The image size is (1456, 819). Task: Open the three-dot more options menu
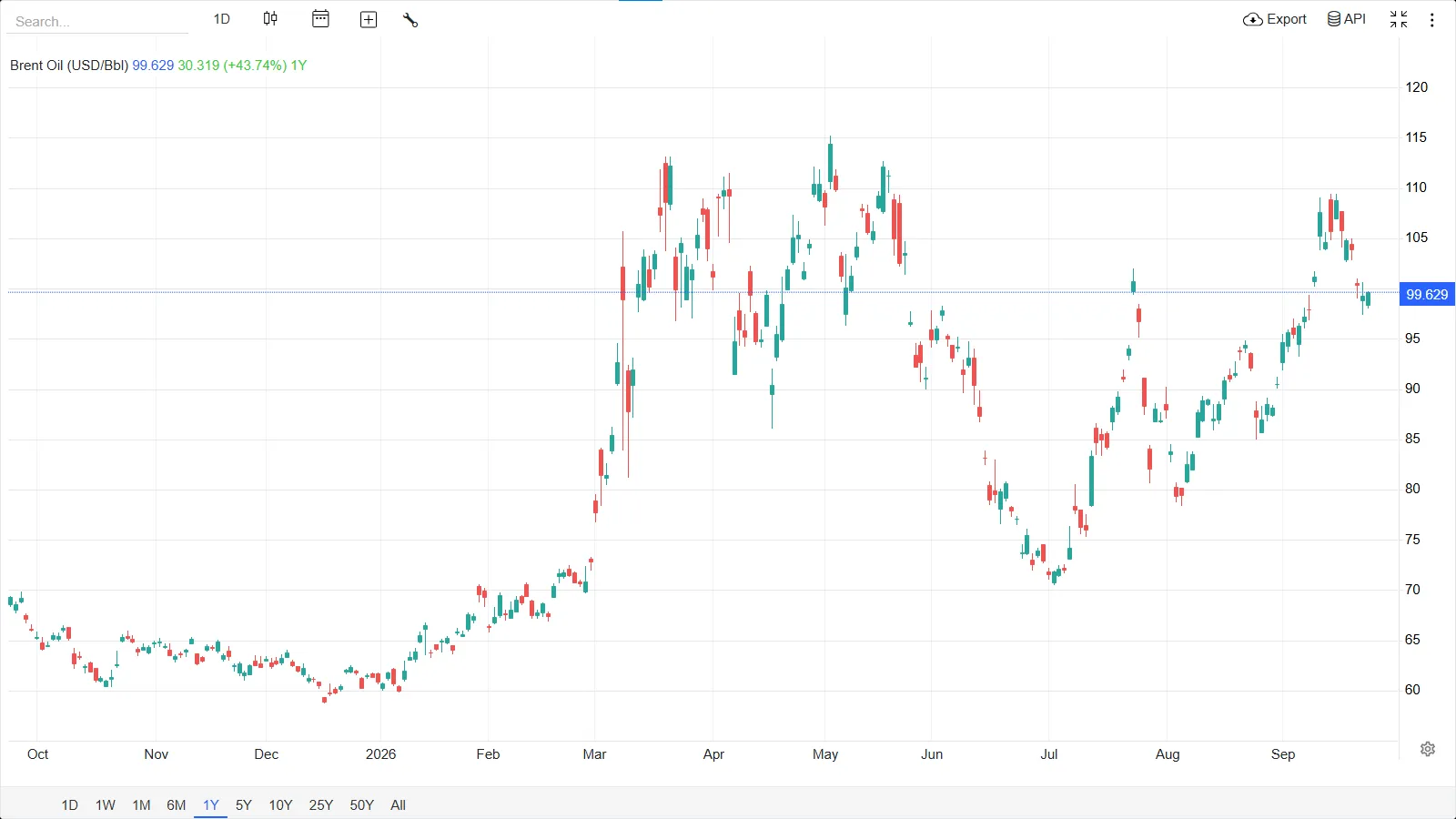(x=1432, y=20)
